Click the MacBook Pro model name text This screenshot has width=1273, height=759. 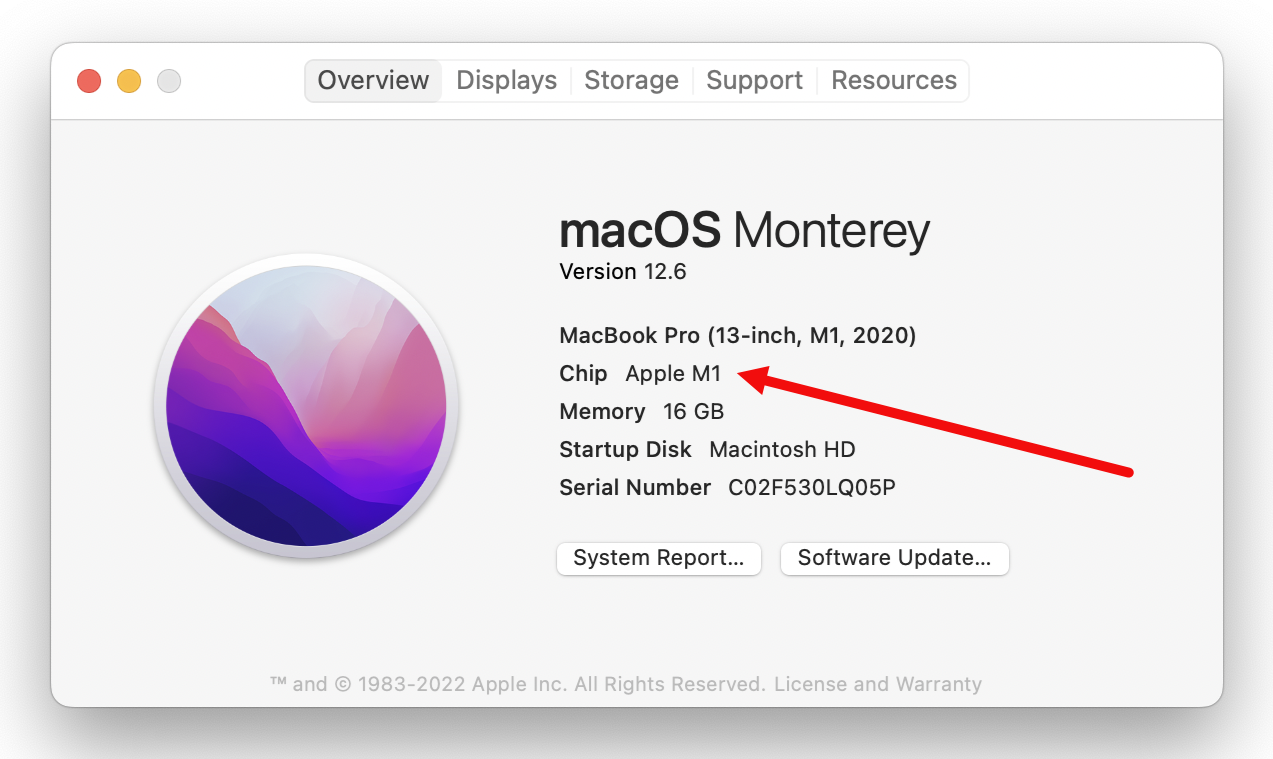coord(737,335)
